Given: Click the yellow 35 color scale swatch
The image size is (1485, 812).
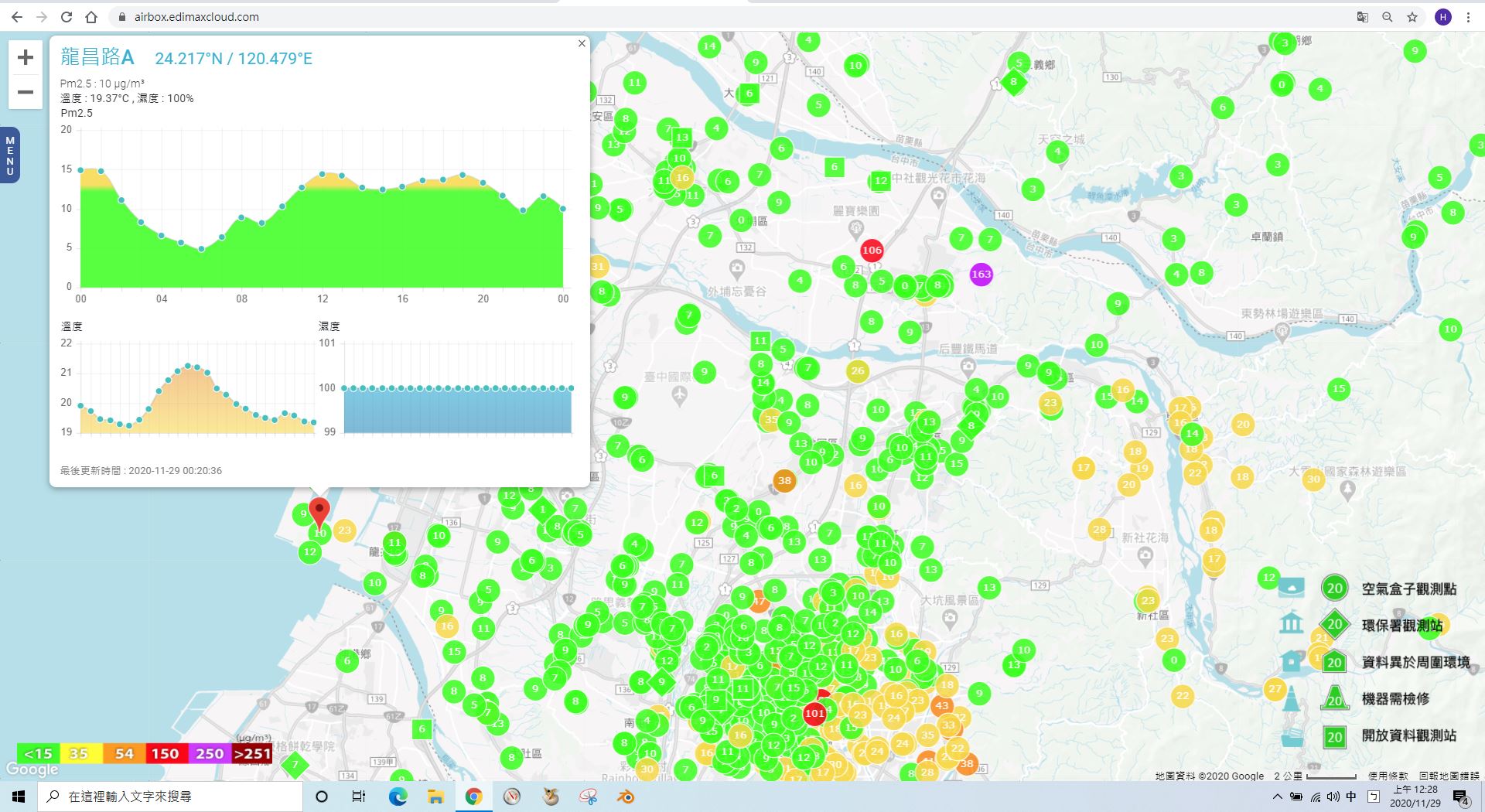Looking at the screenshot, I should [x=80, y=753].
